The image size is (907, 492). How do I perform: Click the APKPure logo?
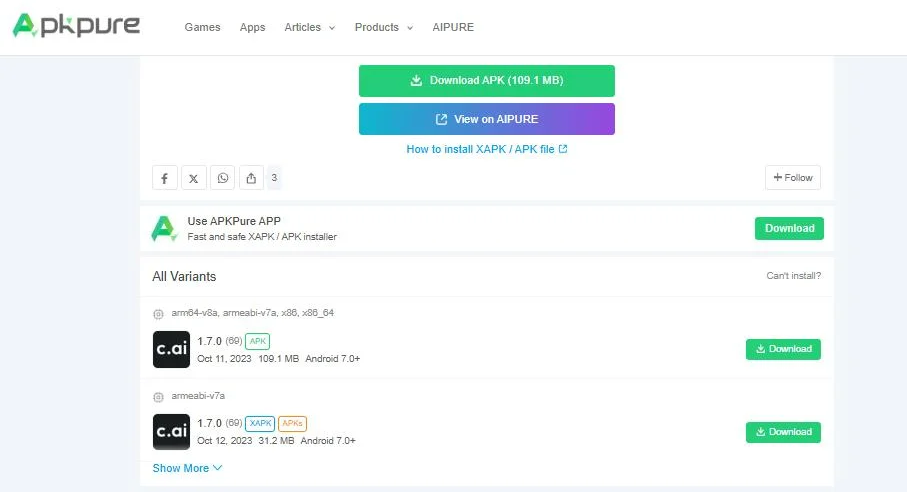click(x=76, y=25)
